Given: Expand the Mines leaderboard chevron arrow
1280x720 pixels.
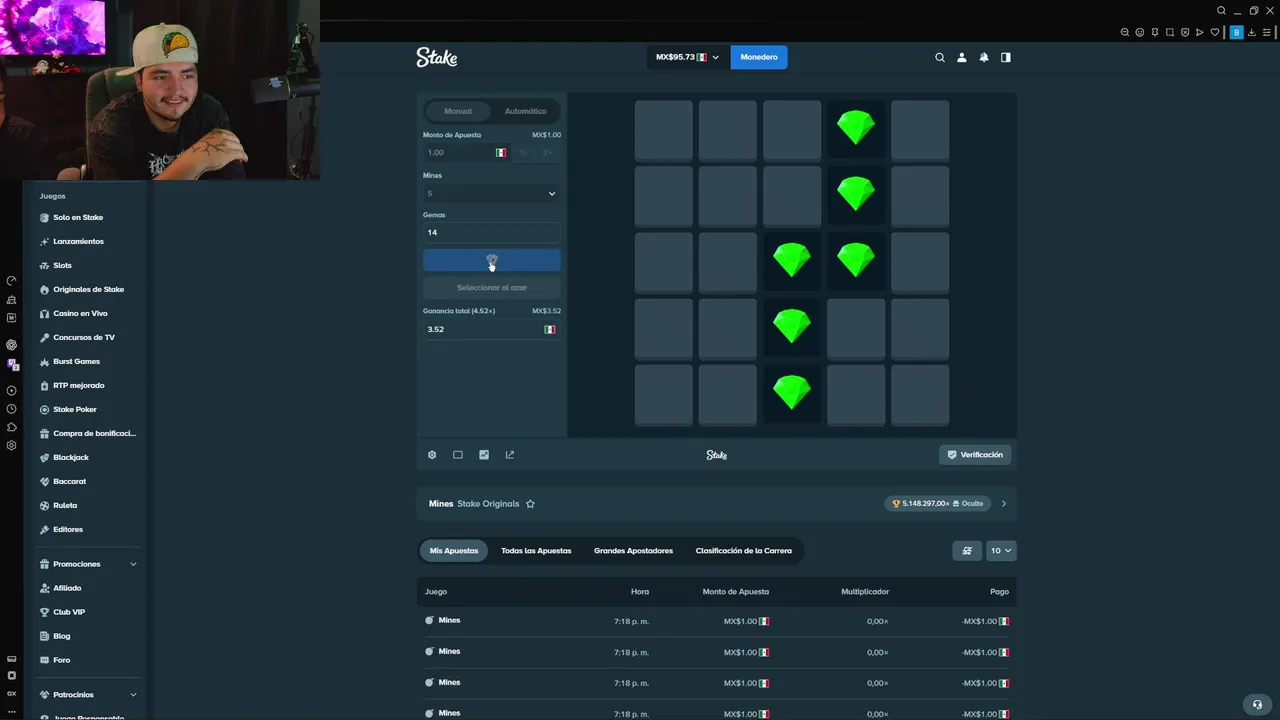Looking at the screenshot, I should [1004, 504].
